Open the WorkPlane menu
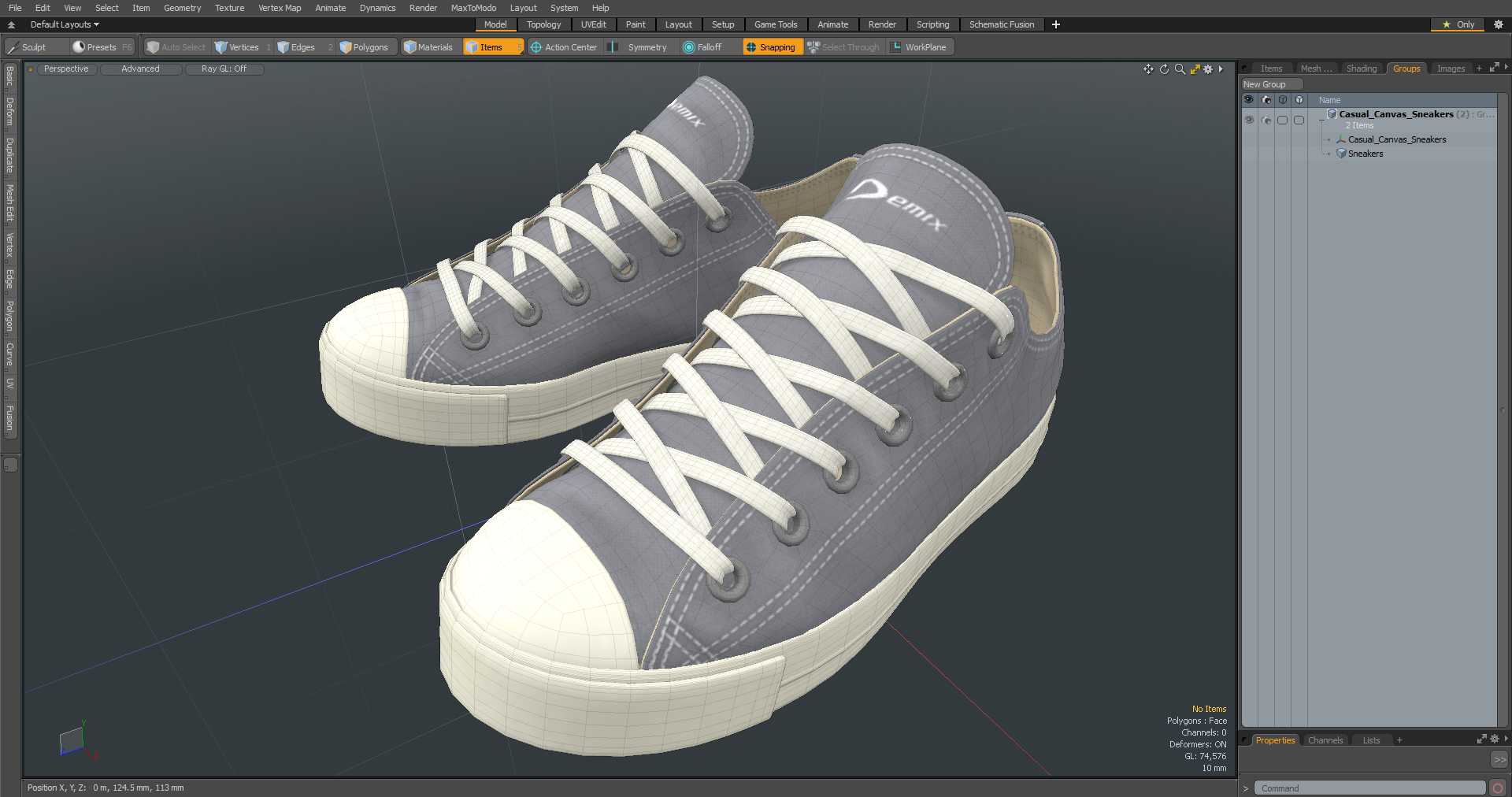Screen dimensions: 1512x797 coord(920,47)
